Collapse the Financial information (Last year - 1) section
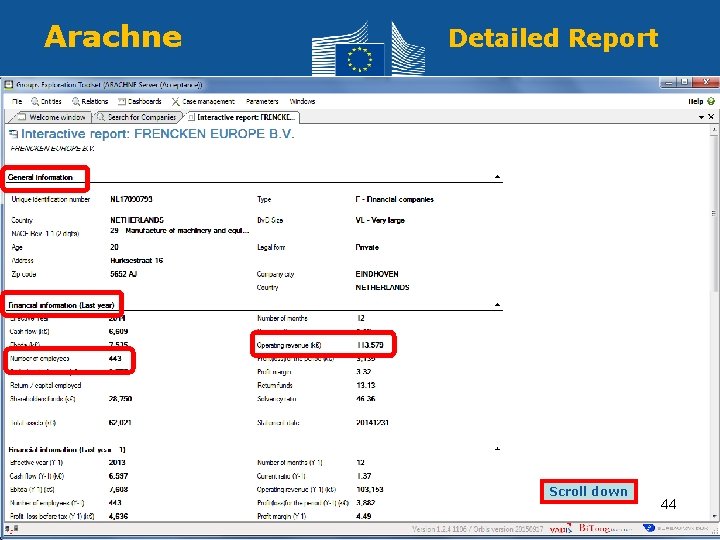Image resolution: width=720 pixels, height=540 pixels. 497,449
